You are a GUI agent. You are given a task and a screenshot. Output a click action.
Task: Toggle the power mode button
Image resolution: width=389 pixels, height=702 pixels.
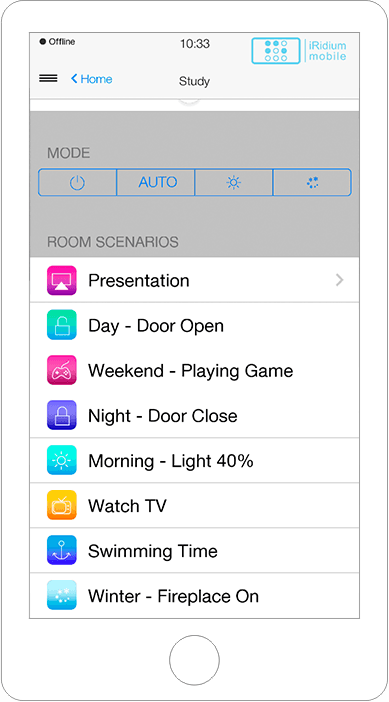(x=77, y=182)
